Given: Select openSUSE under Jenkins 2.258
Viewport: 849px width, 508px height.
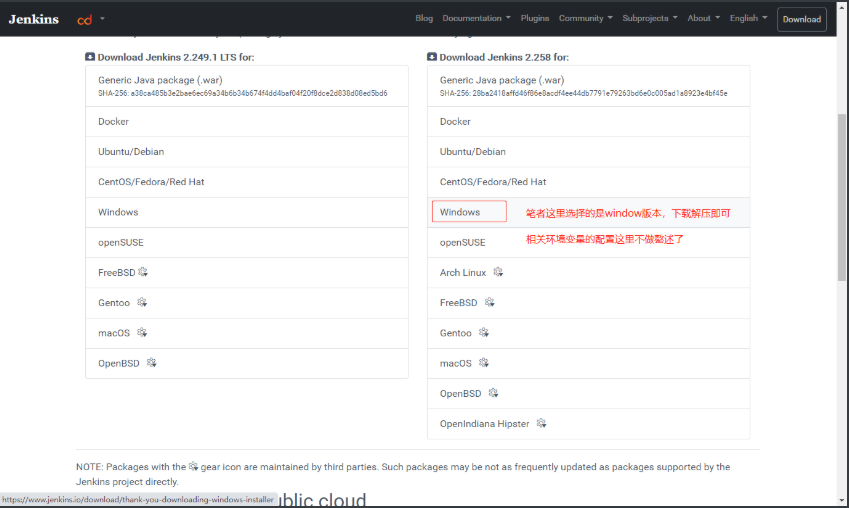Looking at the screenshot, I should [589, 243].
